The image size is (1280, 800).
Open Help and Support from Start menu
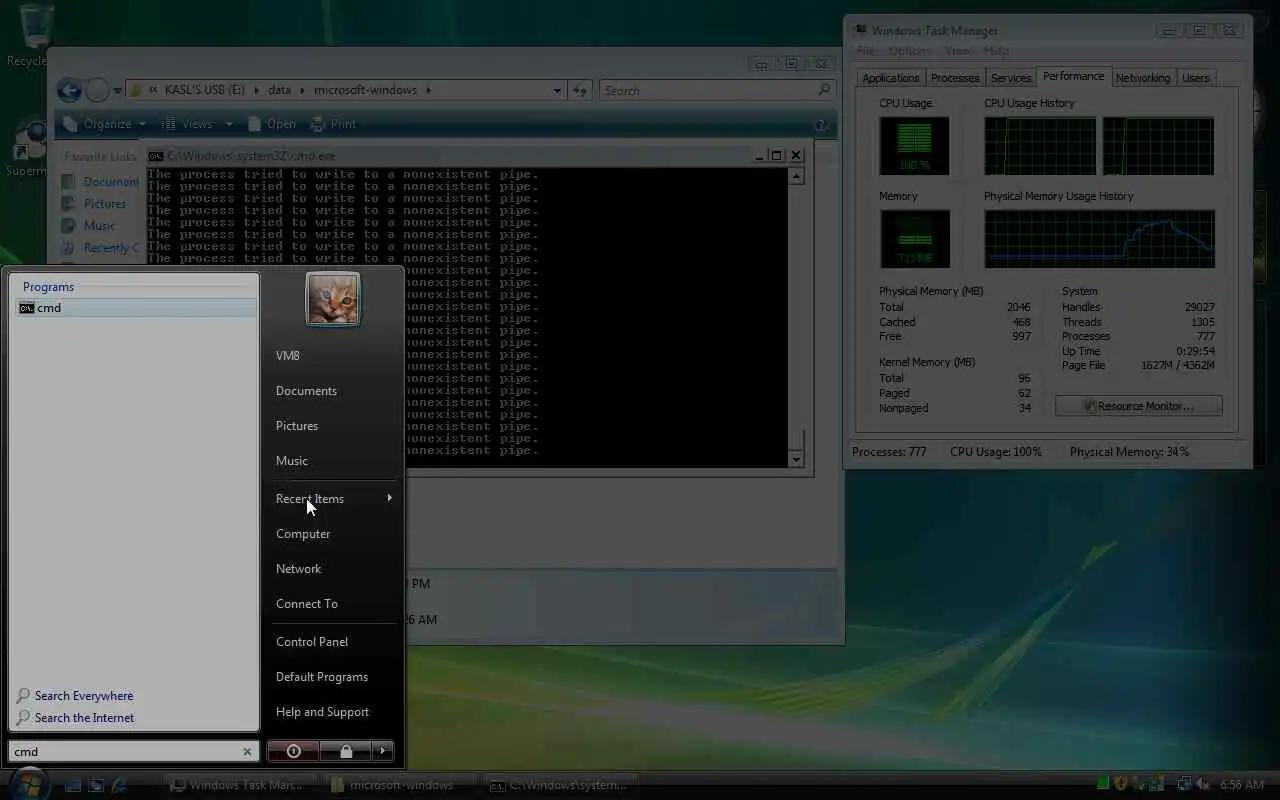coord(322,712)
